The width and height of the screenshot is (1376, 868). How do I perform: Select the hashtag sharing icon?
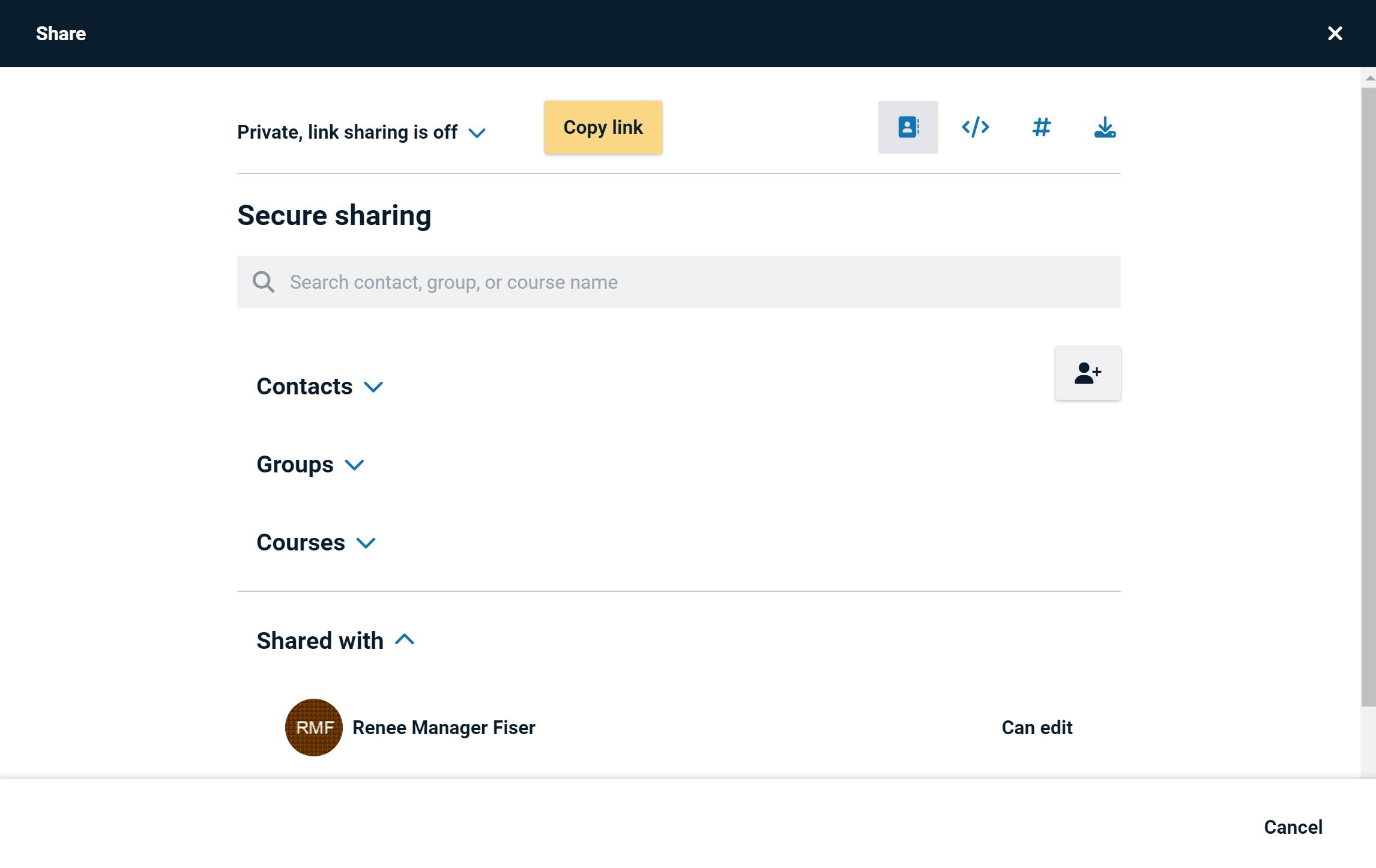coord(1041,127)
